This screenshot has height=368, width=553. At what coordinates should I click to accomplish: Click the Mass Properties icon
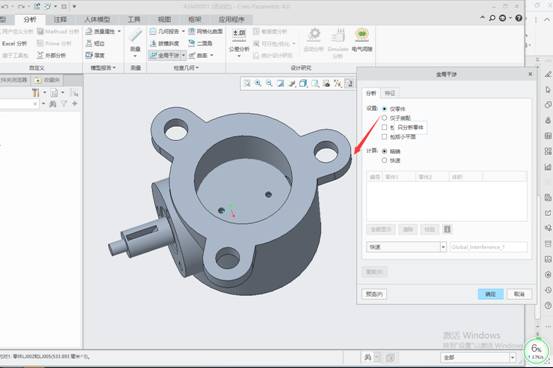[89, 31]
